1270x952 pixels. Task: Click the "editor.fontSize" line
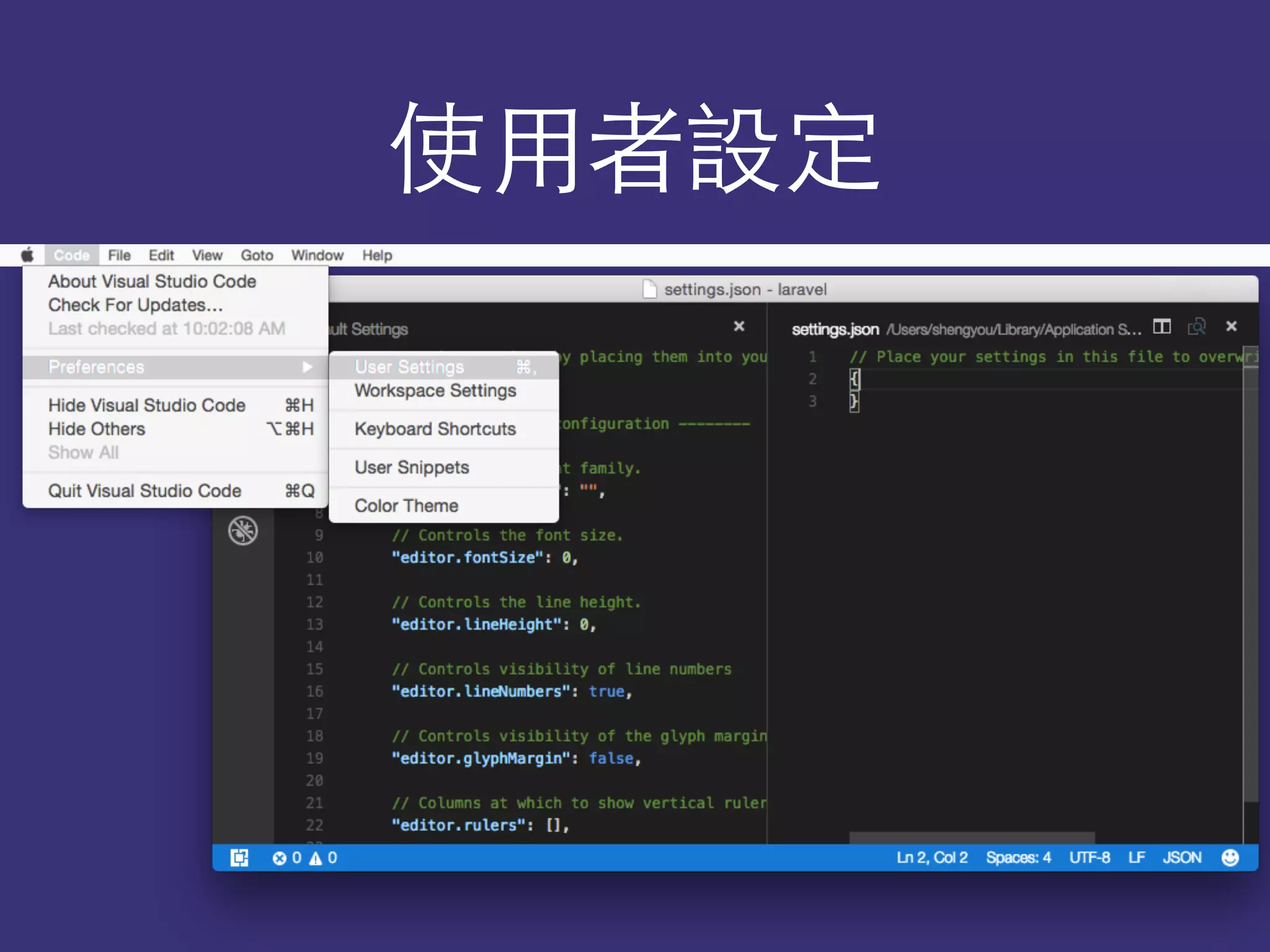coord(485,557)
